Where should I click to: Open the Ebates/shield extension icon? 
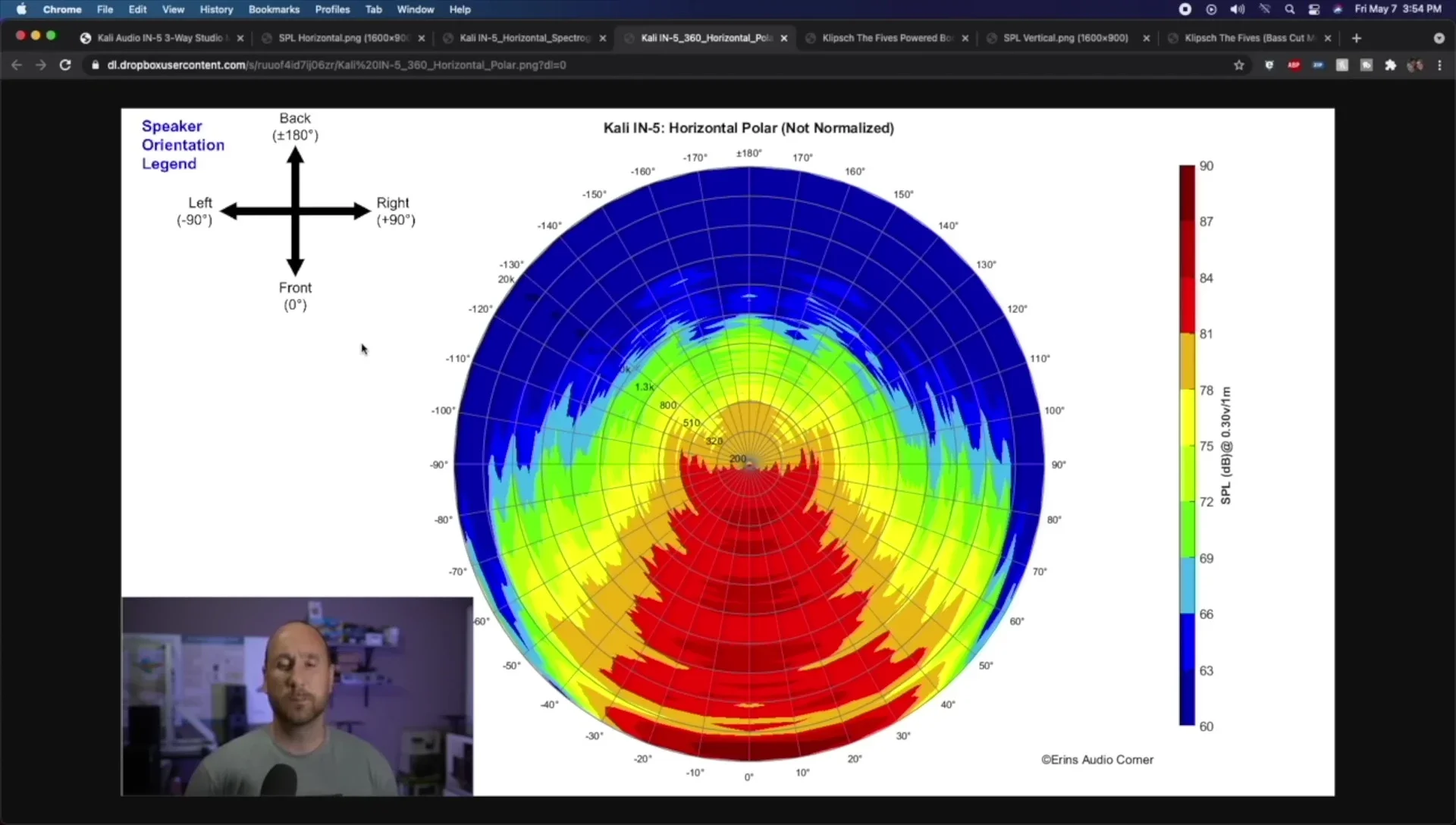(x=1269, y=65)
